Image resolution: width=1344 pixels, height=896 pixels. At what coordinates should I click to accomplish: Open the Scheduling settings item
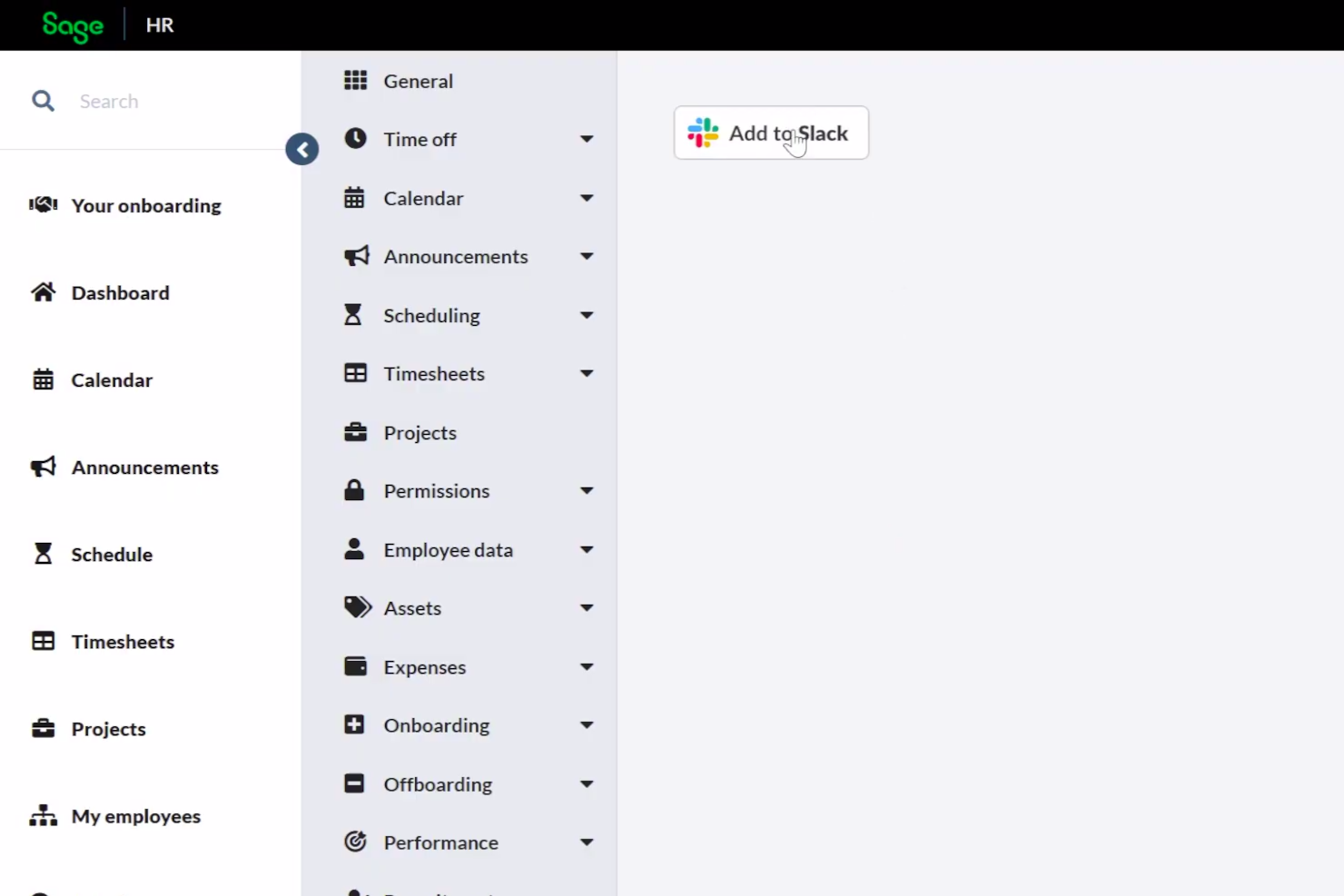tap(431, 316)
